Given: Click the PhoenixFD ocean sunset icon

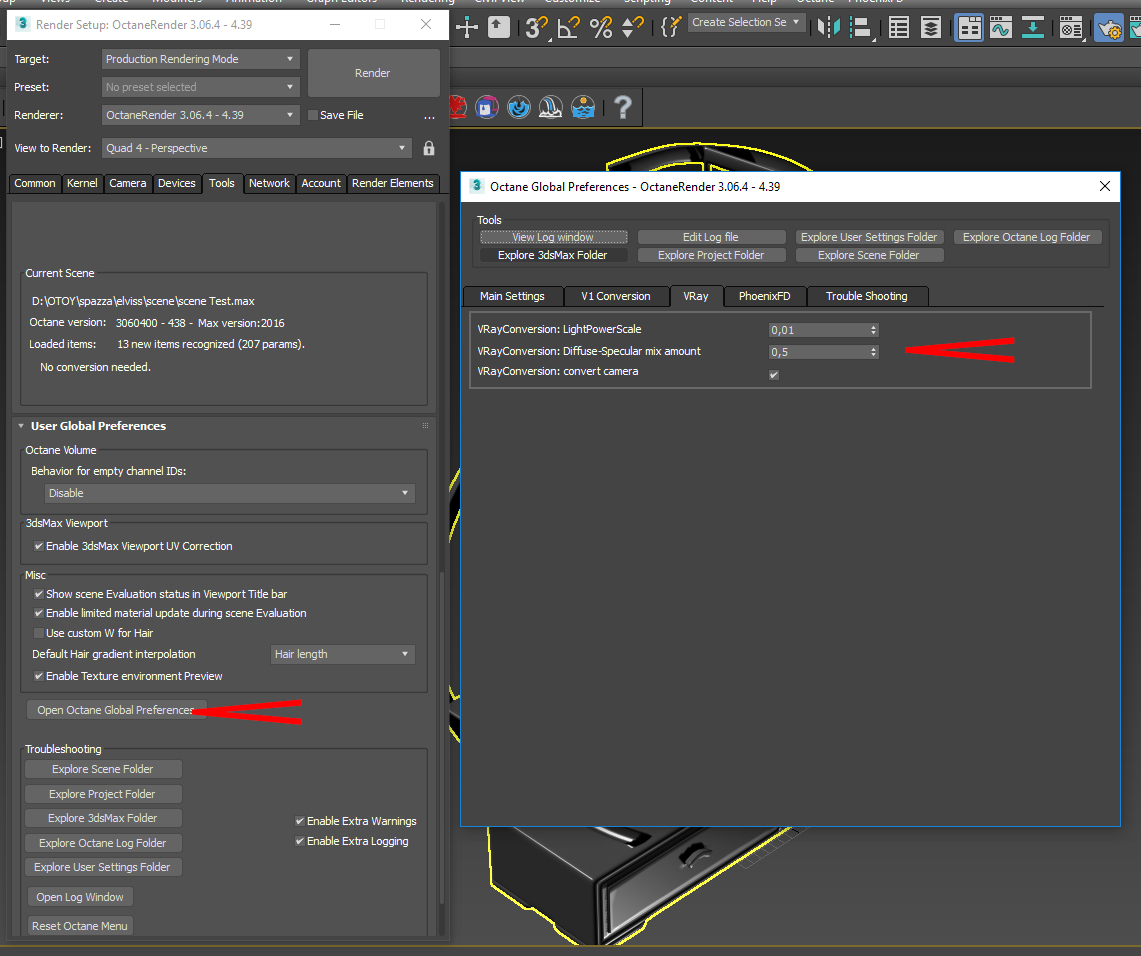Looking at the screenshot, I should click(583, 108).
